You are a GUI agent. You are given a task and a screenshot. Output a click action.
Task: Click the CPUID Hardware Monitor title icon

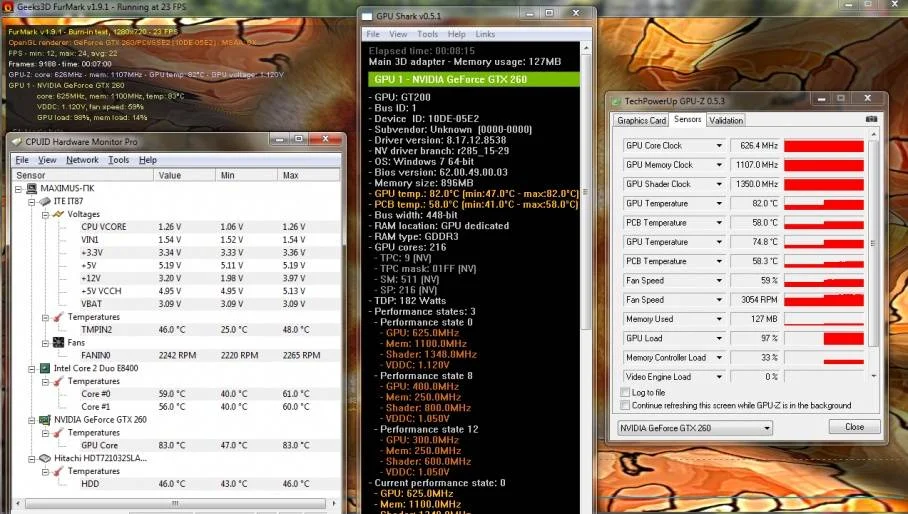point(16,141)
